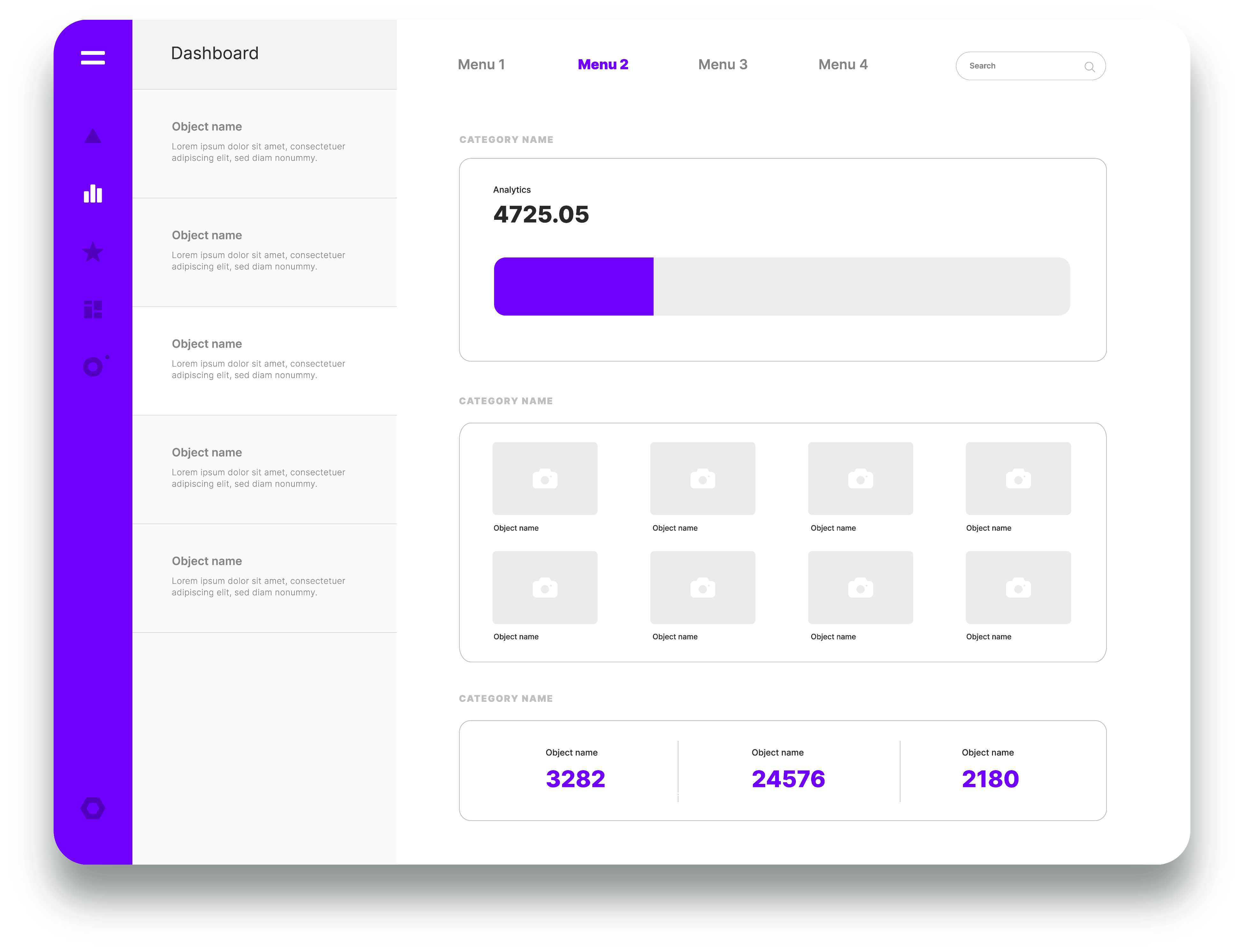
Task: Select the star favorites icon
Action: [93, 252]
